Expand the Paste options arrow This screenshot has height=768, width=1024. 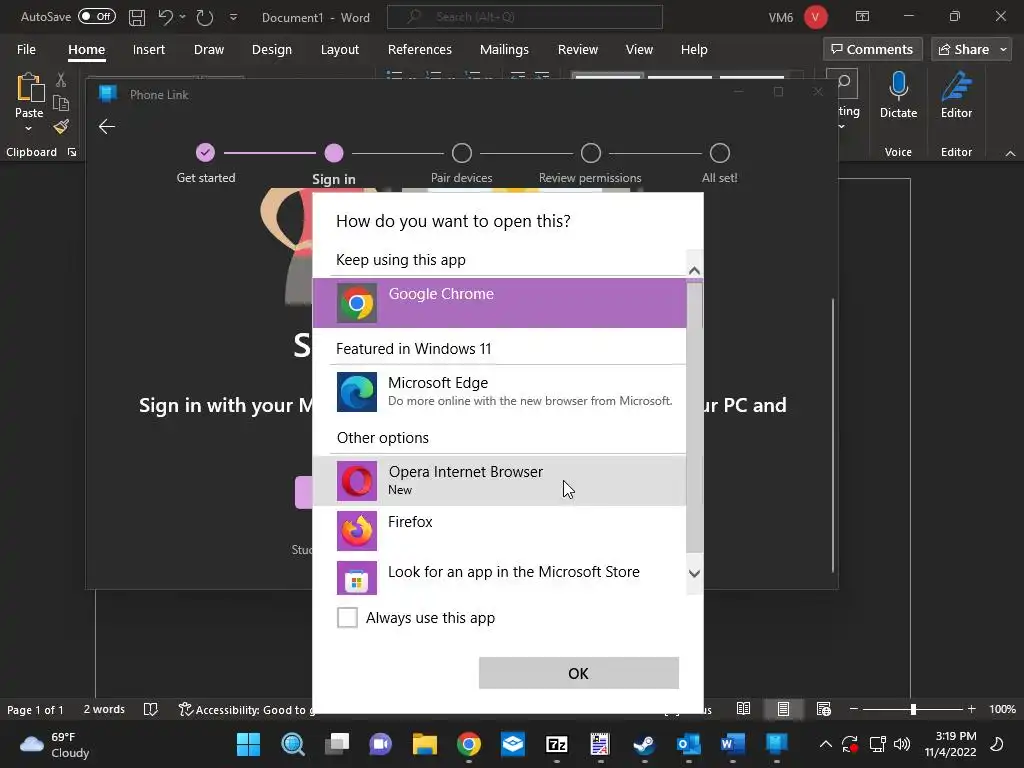tap(29, 129)
